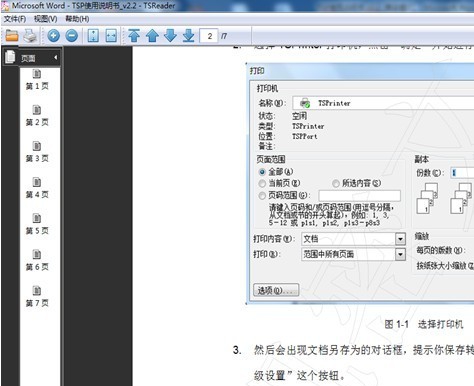The height and width of the screenshot is (386, 474).
Task: Click the 页面 panel document icon
Action: [x=10, y=57]
